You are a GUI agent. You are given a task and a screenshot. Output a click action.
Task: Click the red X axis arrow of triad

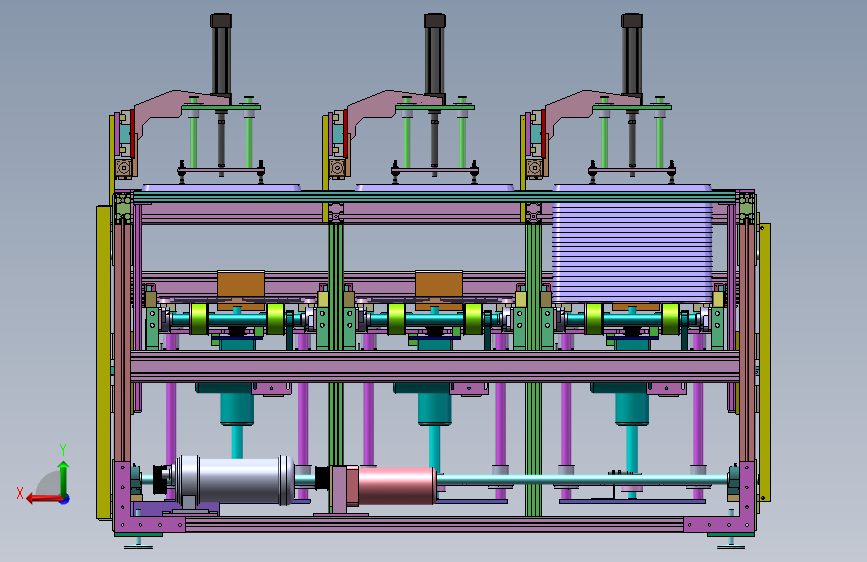[44, 499]
